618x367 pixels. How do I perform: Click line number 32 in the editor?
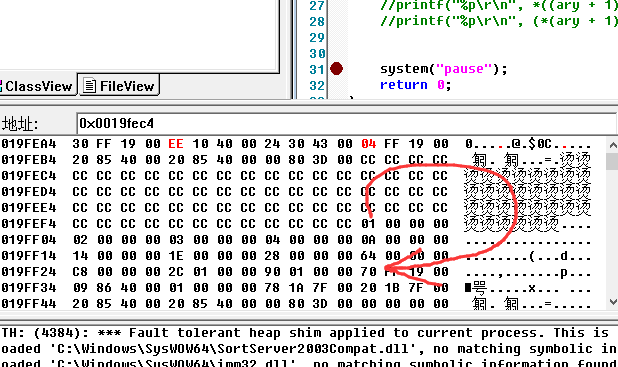click(x=317, y=85)
